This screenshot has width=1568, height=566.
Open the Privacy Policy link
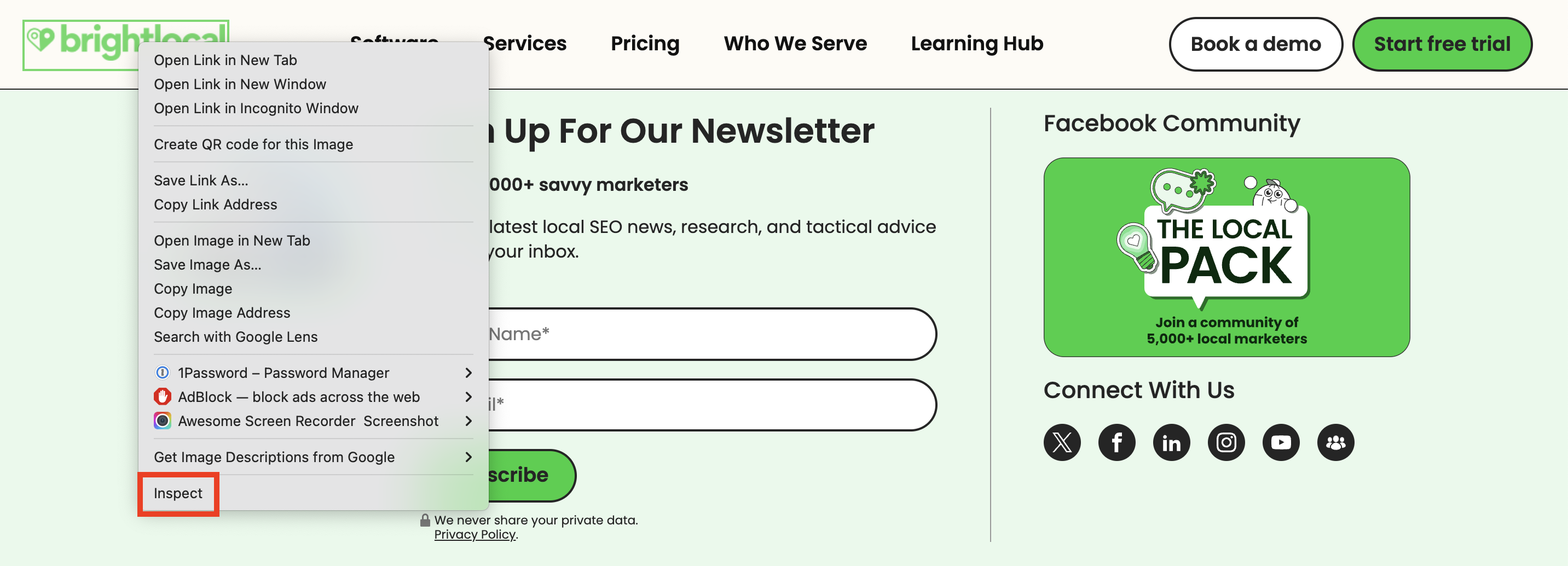475,534
